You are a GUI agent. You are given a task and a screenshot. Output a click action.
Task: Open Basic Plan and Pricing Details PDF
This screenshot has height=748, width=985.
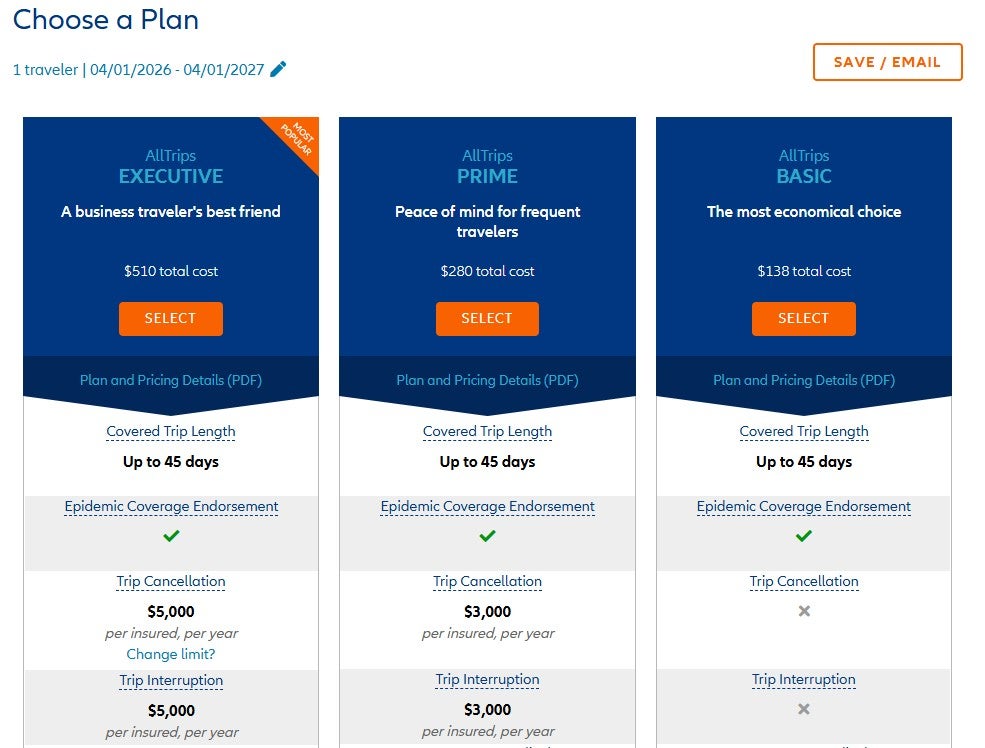pos(803,380)
